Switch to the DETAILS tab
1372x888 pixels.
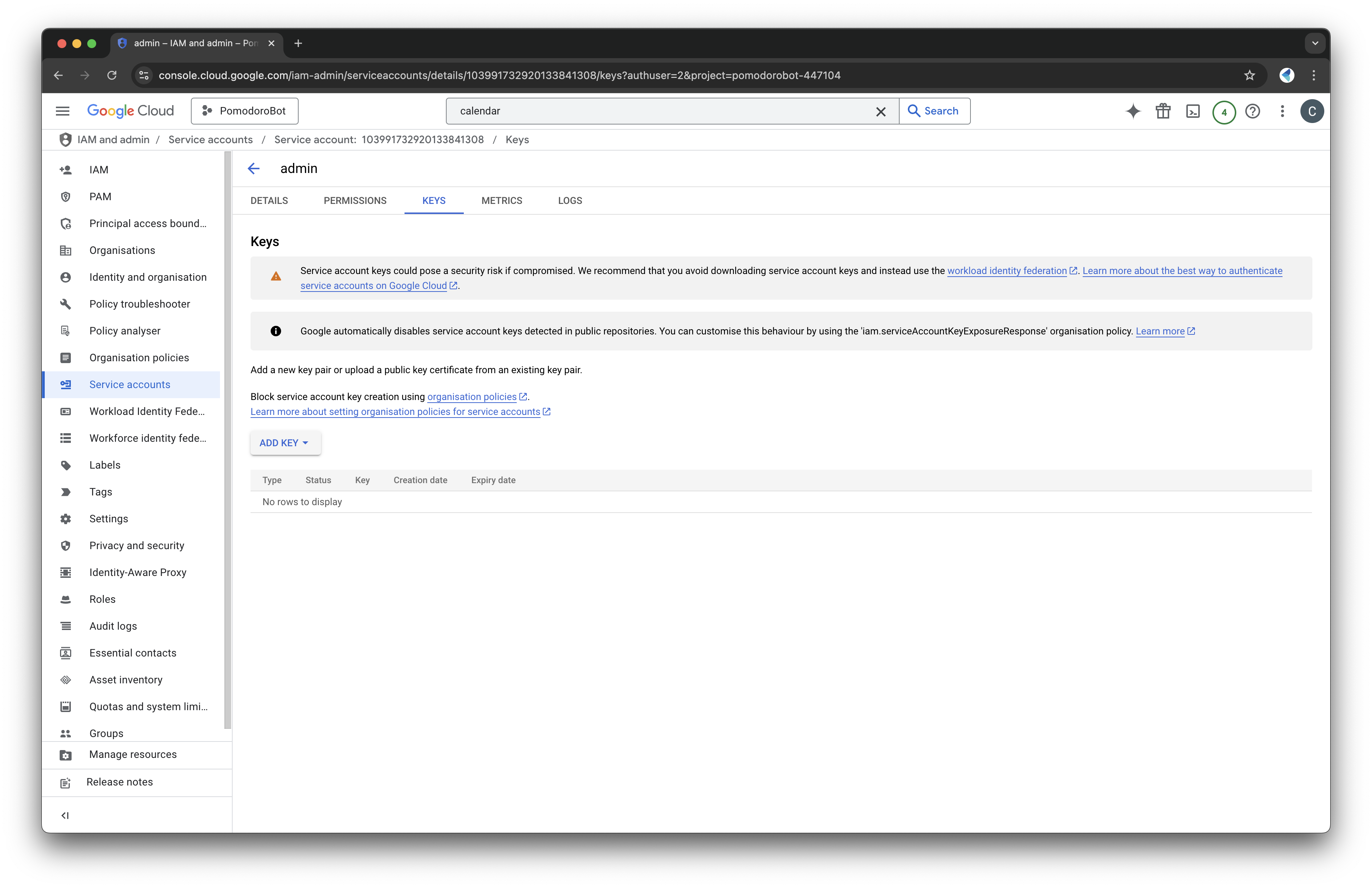269,200
